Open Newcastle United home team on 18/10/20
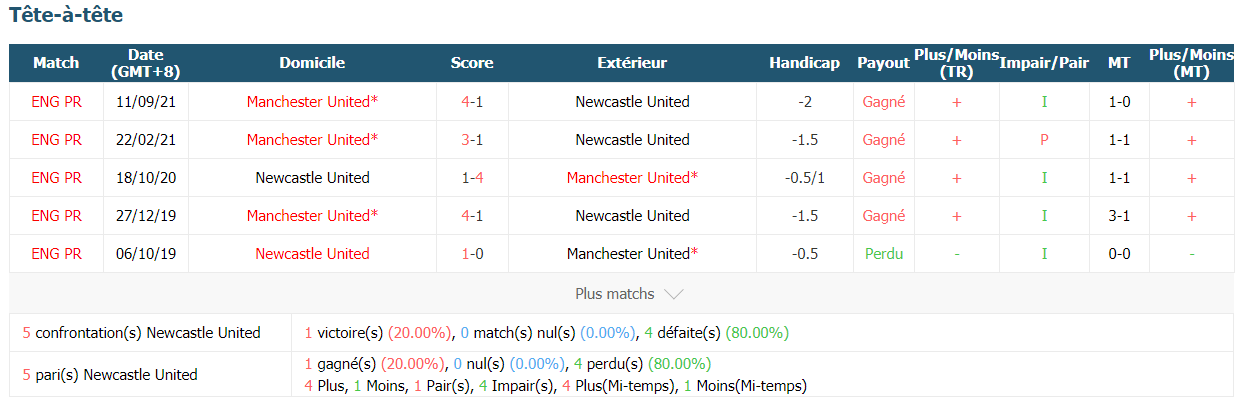Screen dimensions: 1245x405 312,178
